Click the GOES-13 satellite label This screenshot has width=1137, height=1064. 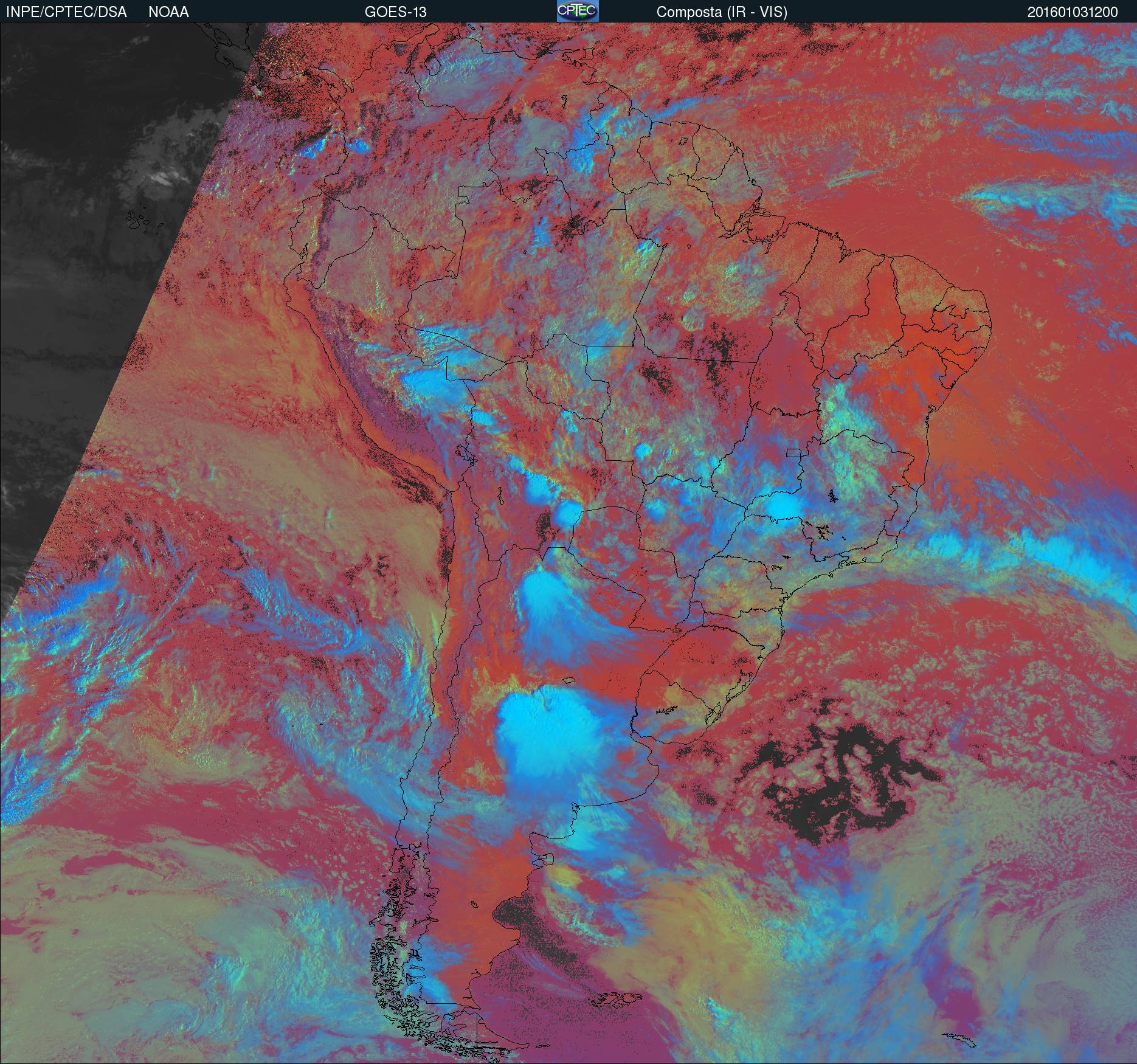click(395, 12)
